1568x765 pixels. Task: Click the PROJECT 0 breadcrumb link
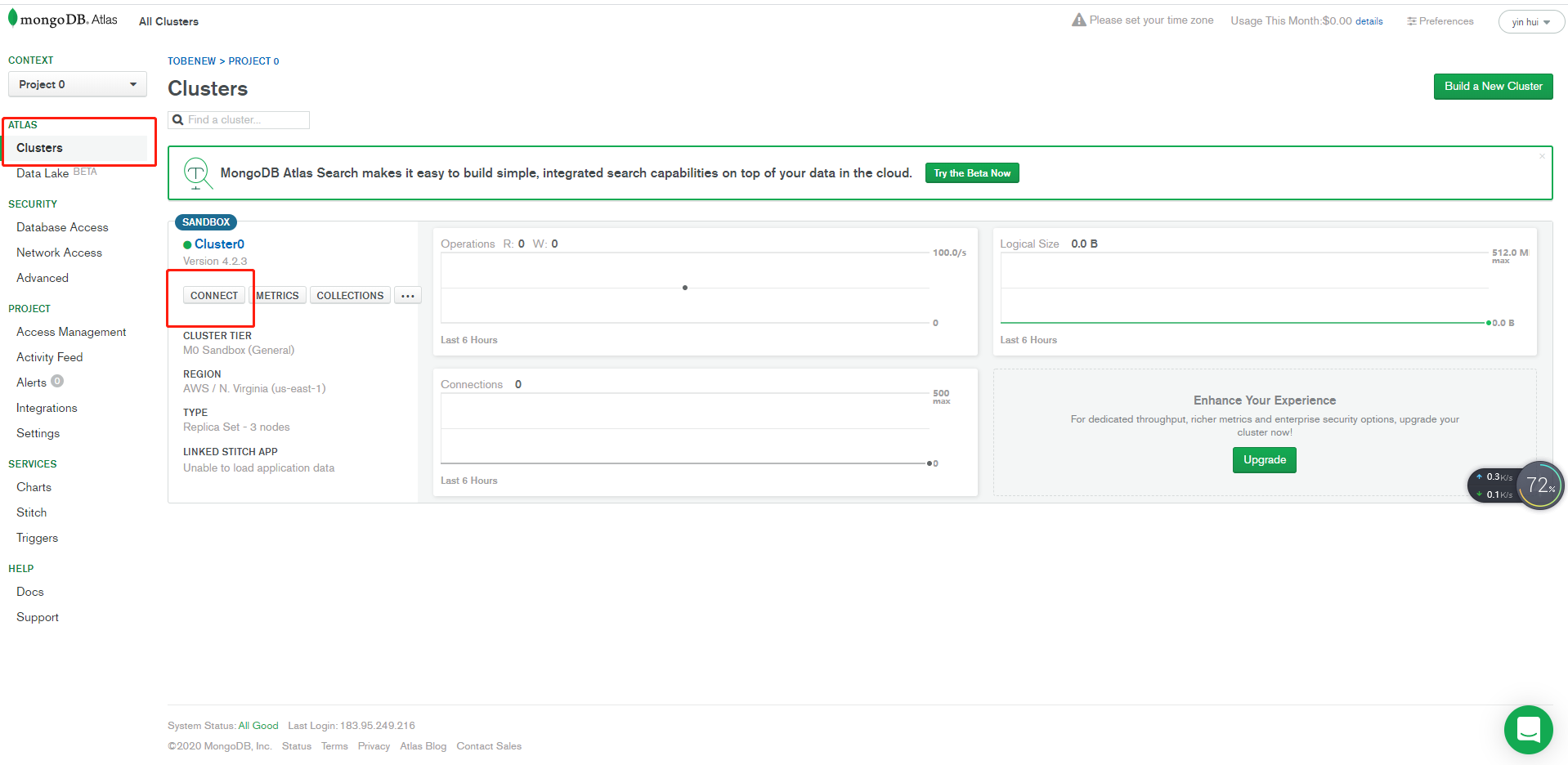[253, 61]
